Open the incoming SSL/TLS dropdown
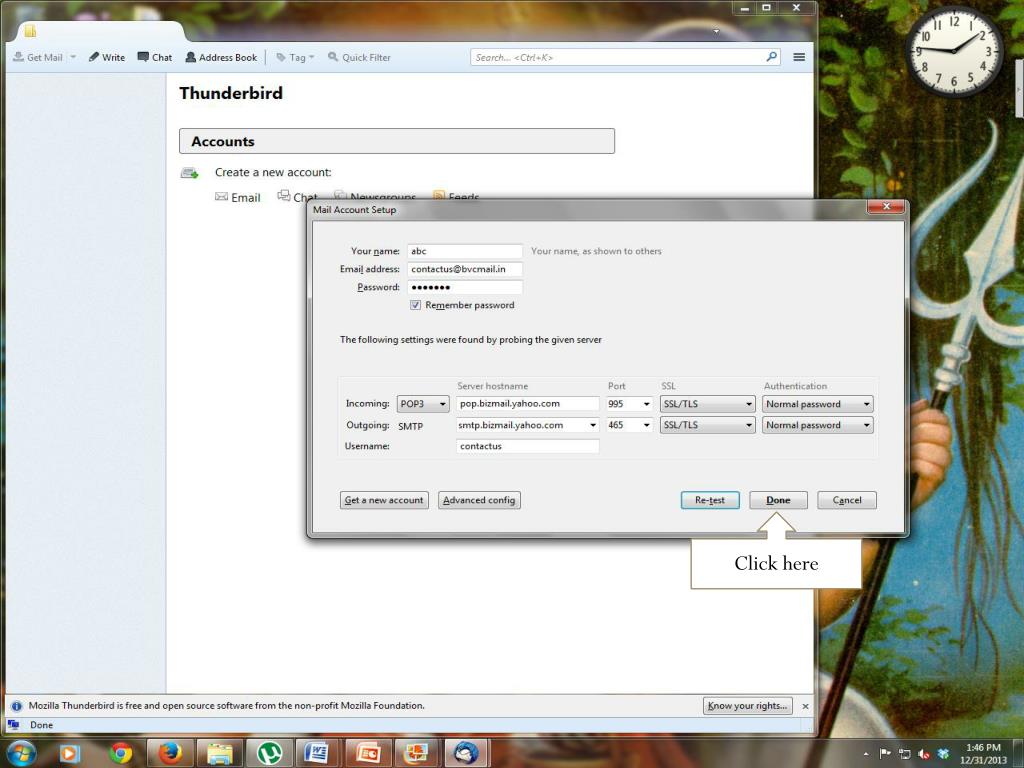Image resolution: width=1024 pixels, height=768 pixels. tap(707, 404)
